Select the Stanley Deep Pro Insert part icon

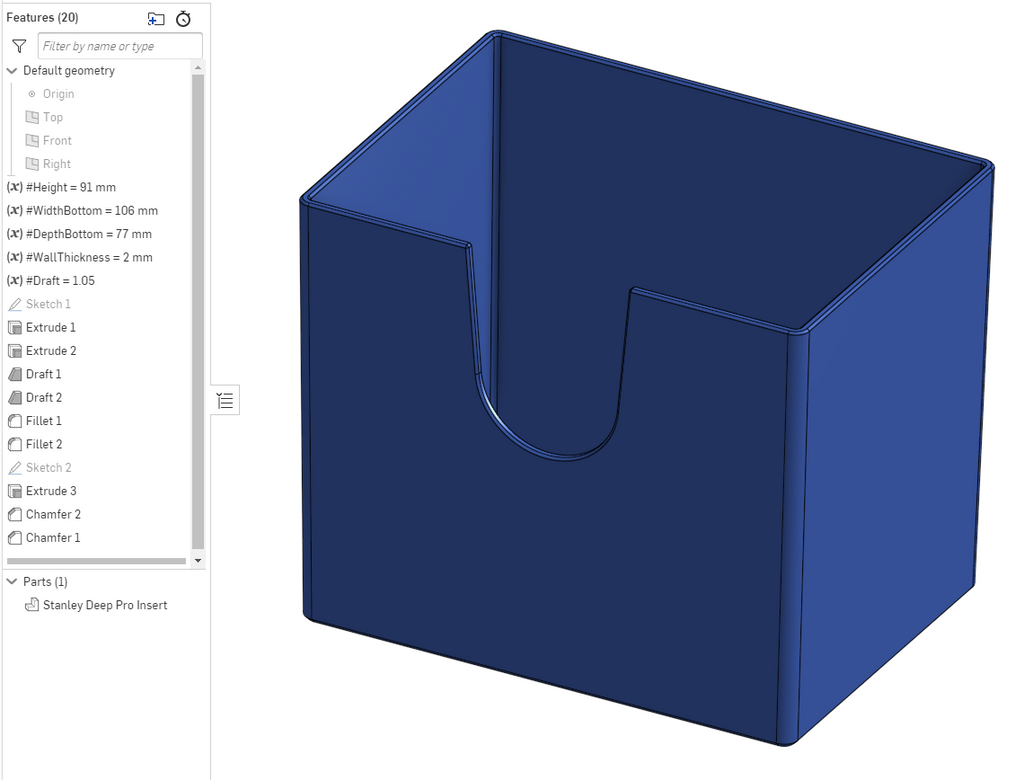31,605
